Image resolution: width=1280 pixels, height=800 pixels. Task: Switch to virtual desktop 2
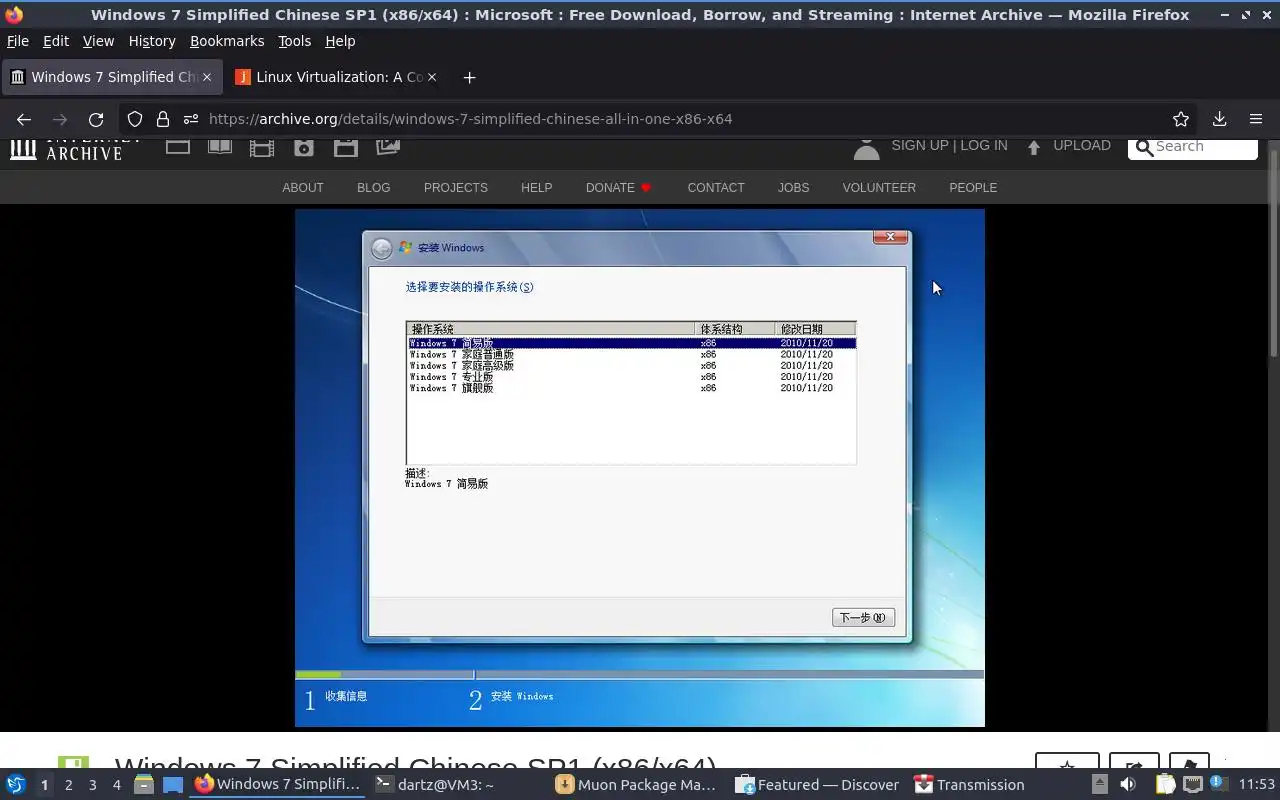click(68, 785)
